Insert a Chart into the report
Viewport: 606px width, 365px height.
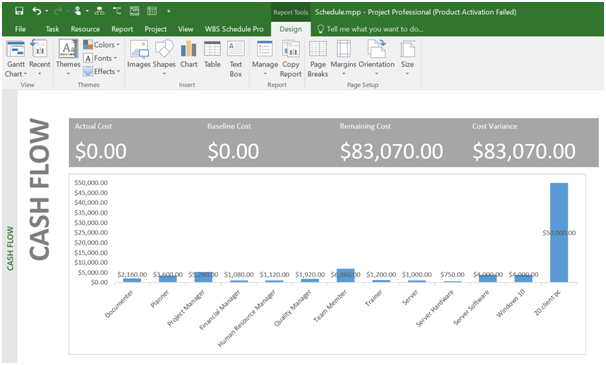click(x=189, y=55)
